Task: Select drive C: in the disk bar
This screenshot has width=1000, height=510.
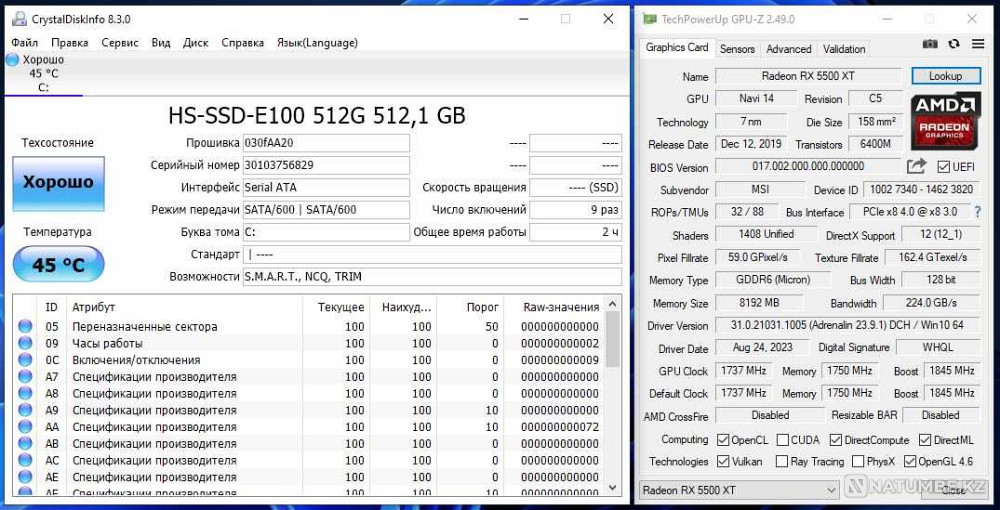Action: click(x=43, y=74)
